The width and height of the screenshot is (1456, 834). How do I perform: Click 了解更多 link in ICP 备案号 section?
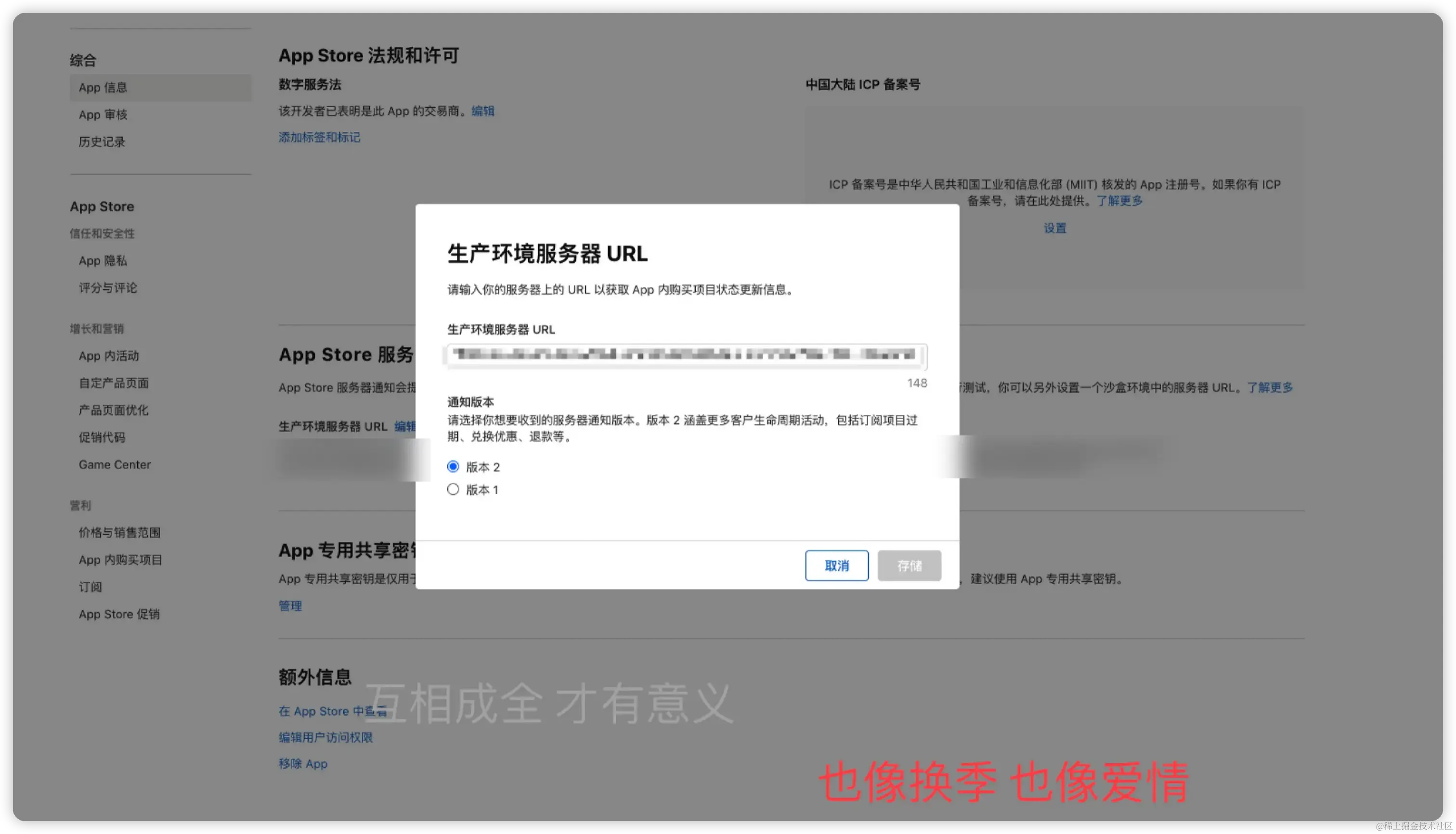pyautogui.click(x=1119, y=201)
